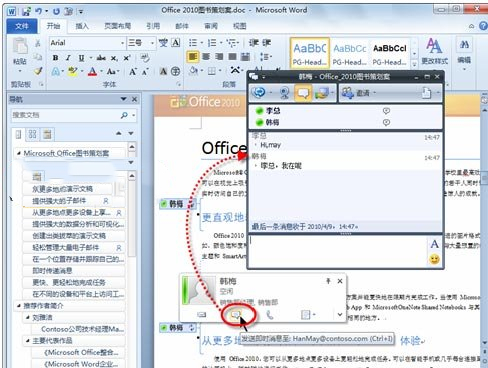Toggle Italic formatting in the ribbon
Viewport: 488px width, 368px height.
[x=68, y=58]
